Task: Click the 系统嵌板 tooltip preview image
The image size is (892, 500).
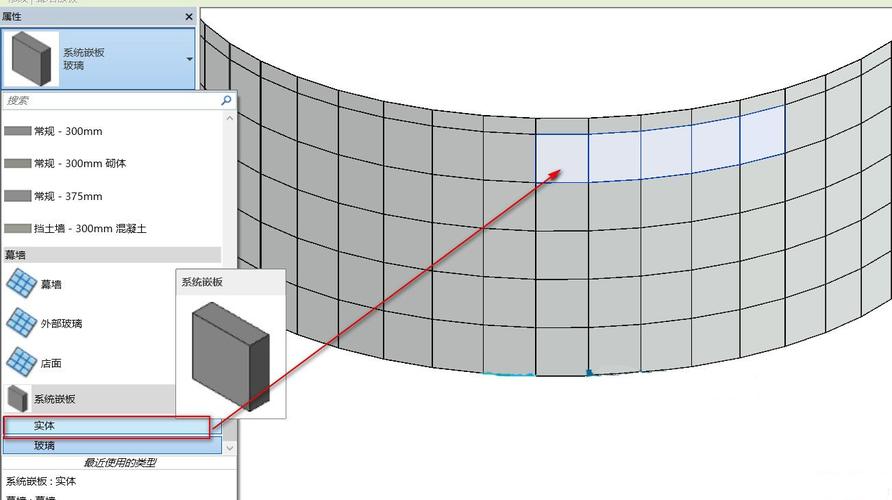Action: point(230,356)
